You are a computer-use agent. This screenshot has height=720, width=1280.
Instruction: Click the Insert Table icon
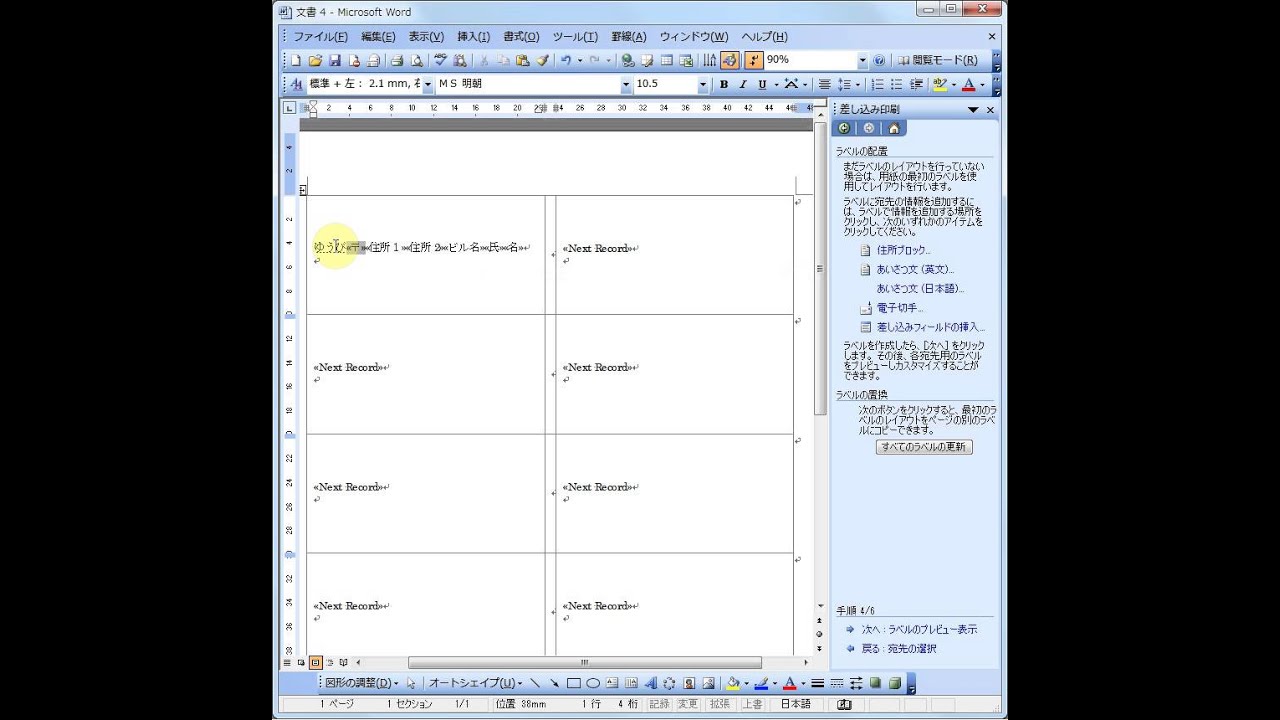(x=667, y=61)
